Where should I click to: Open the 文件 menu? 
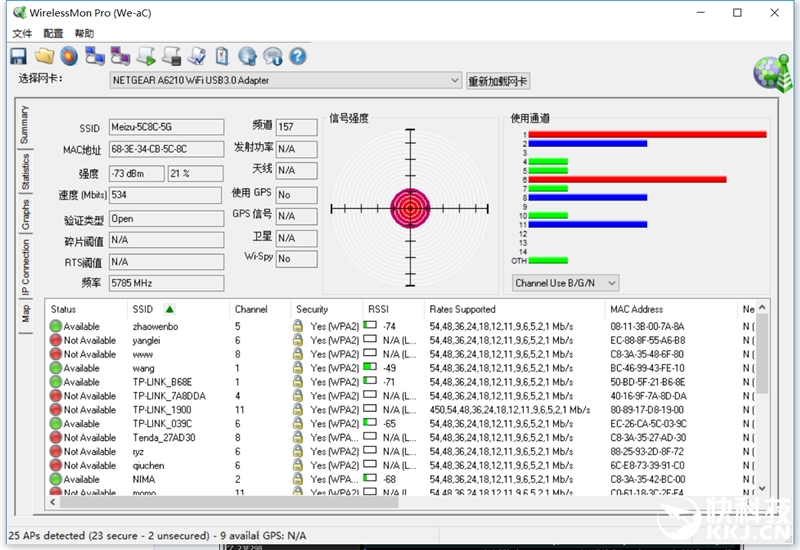(22, 33)
